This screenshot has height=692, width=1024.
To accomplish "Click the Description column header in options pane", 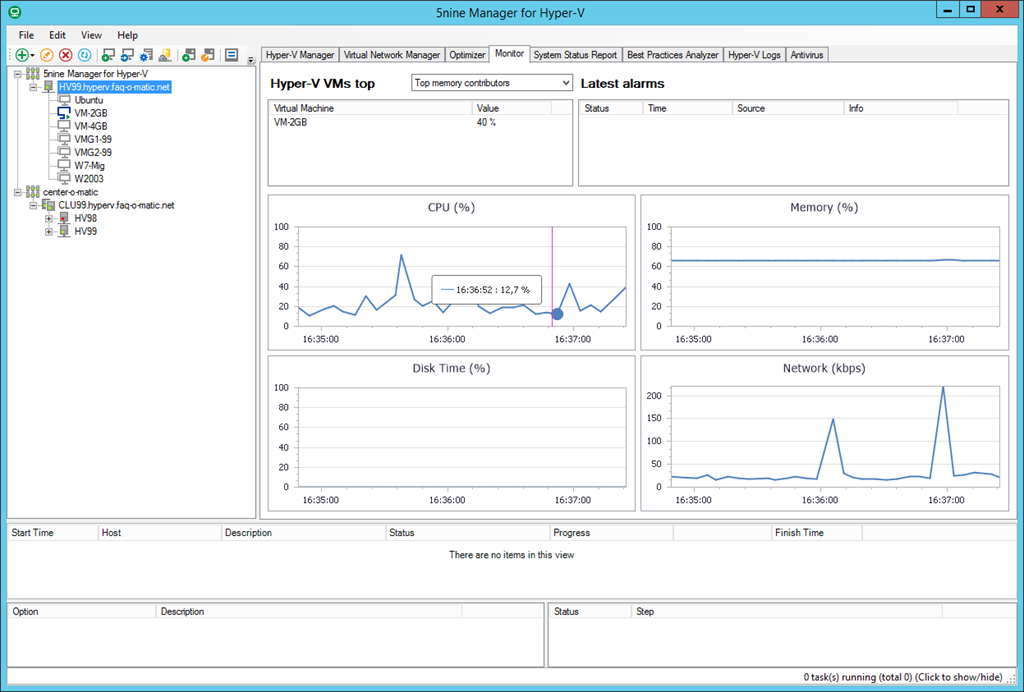I will (x=309, y=612).
